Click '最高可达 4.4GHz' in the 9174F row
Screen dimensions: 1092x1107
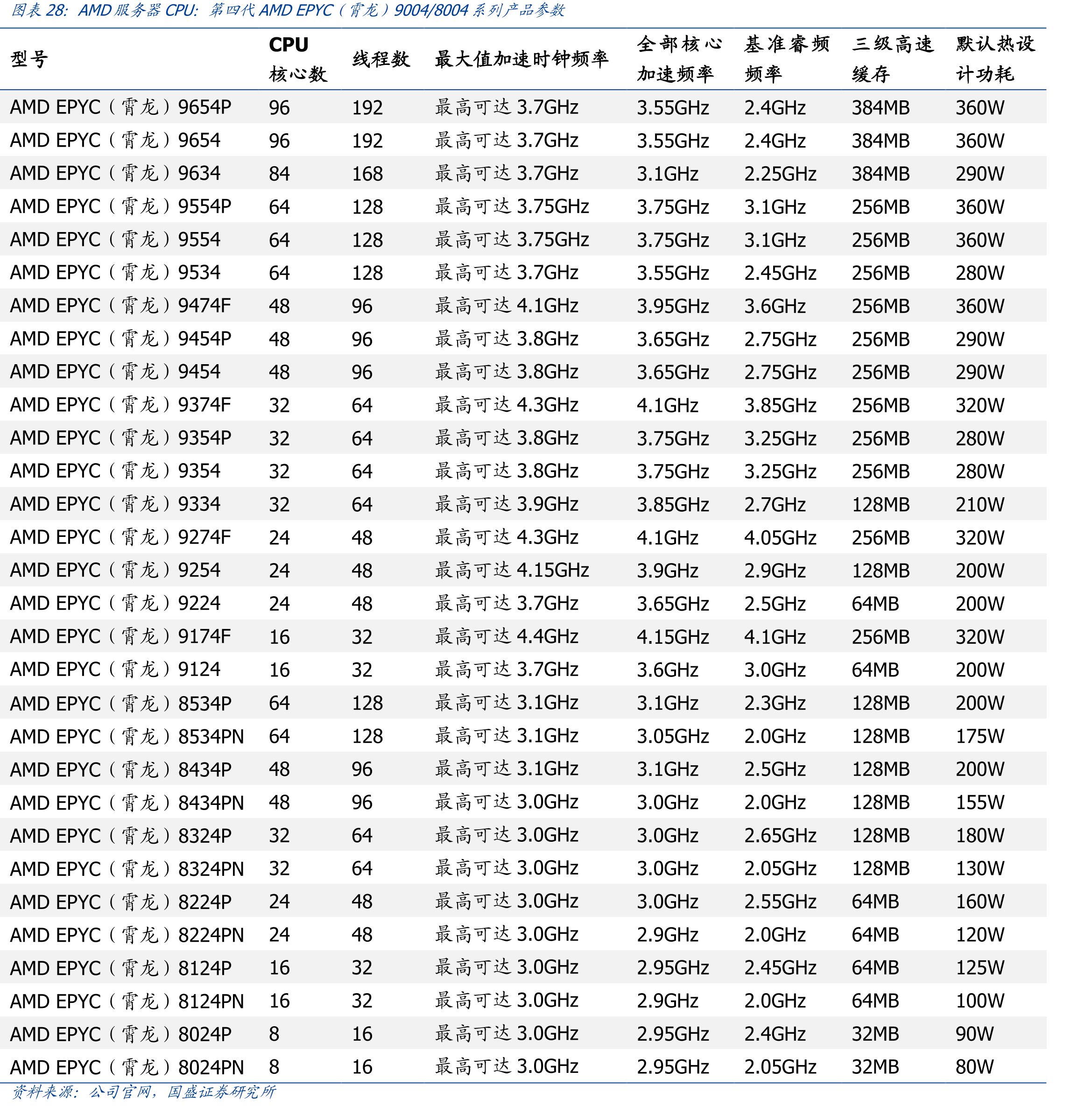coord(507,636)
